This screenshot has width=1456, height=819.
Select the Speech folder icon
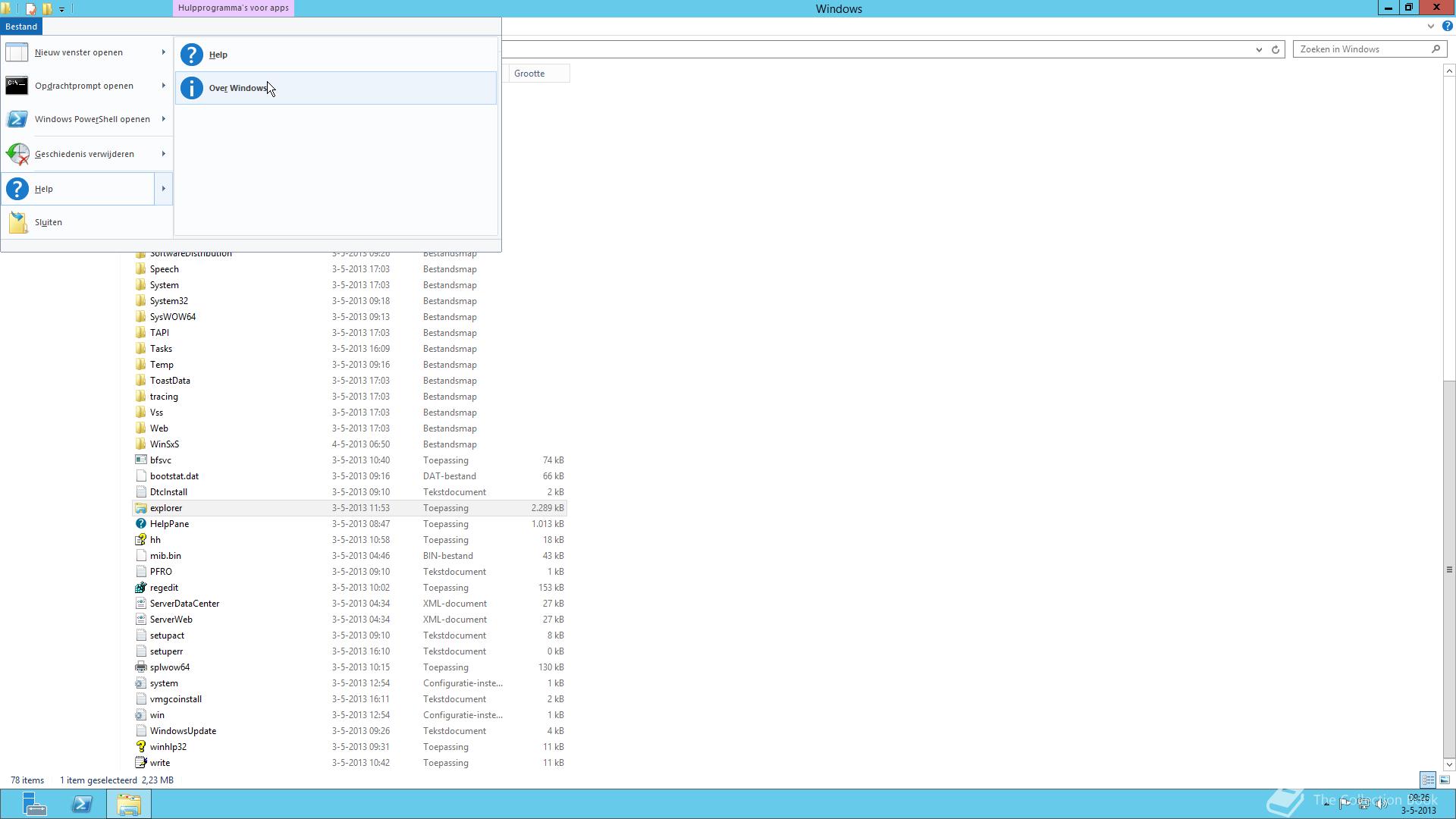140,269
